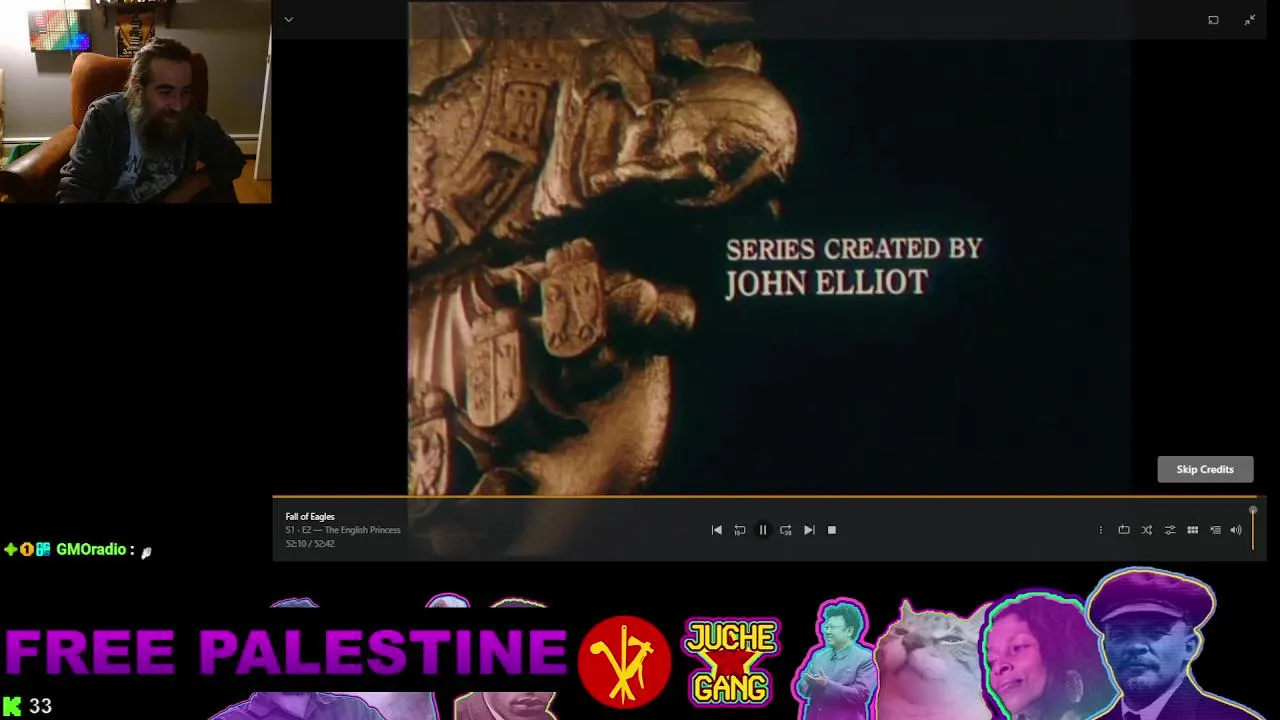
Task: Toggle repeat mode
Action: tap(1123, 530)
